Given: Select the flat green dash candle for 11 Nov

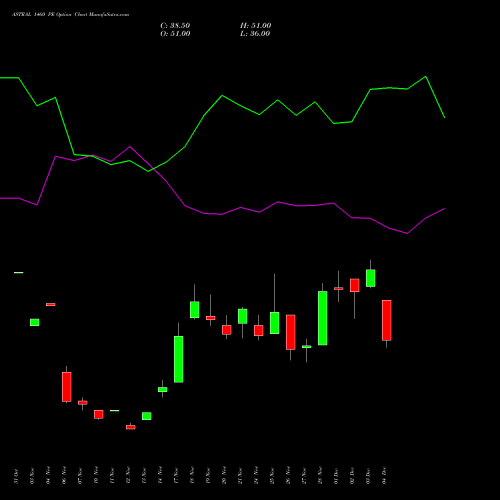Looking at the screenshot, I should [115, 411].
